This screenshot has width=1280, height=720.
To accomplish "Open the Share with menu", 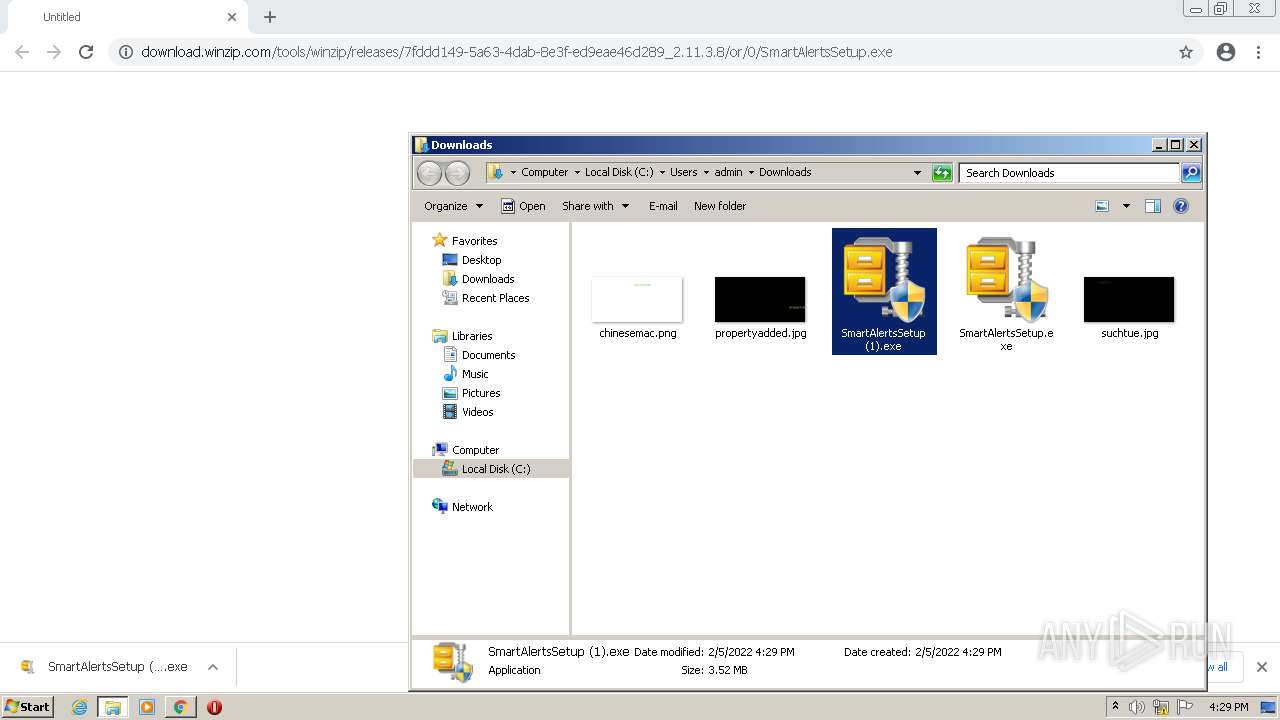I will (x=595, y=206).
